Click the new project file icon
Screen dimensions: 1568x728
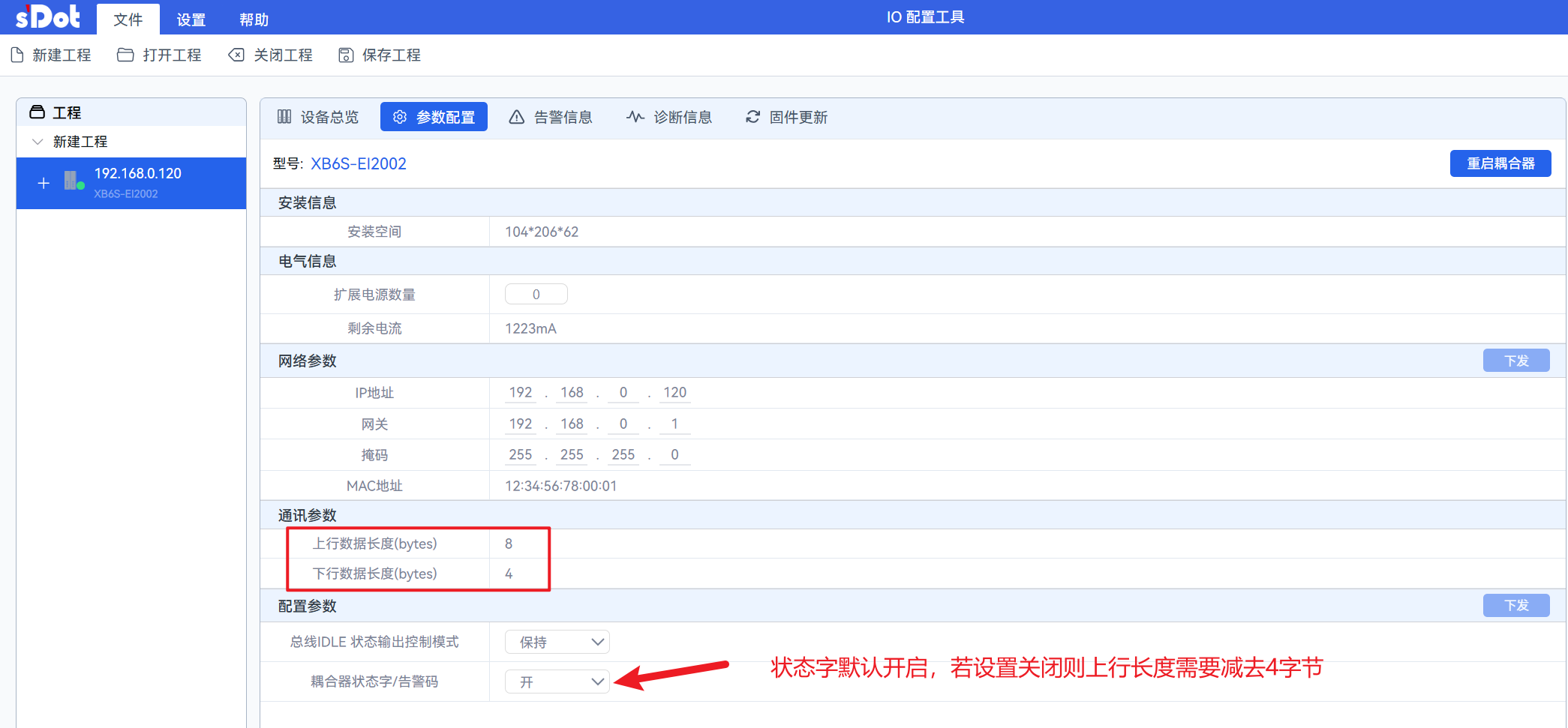tap(17, 55)
